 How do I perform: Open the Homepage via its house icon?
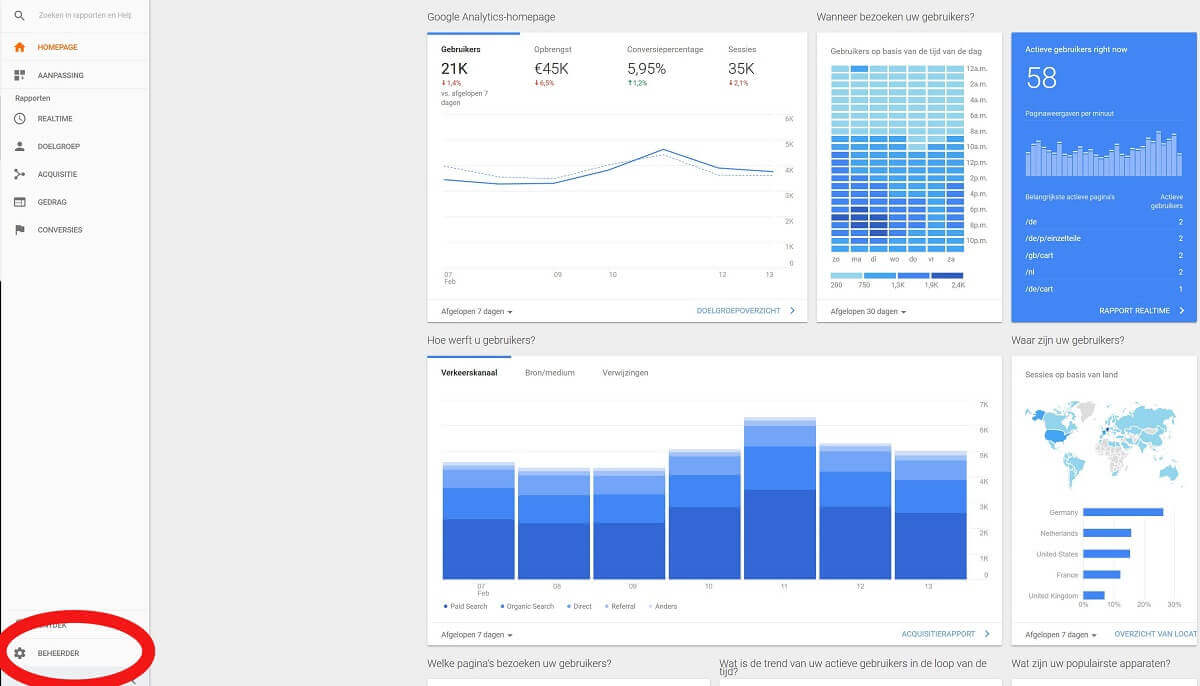(19, 47)
